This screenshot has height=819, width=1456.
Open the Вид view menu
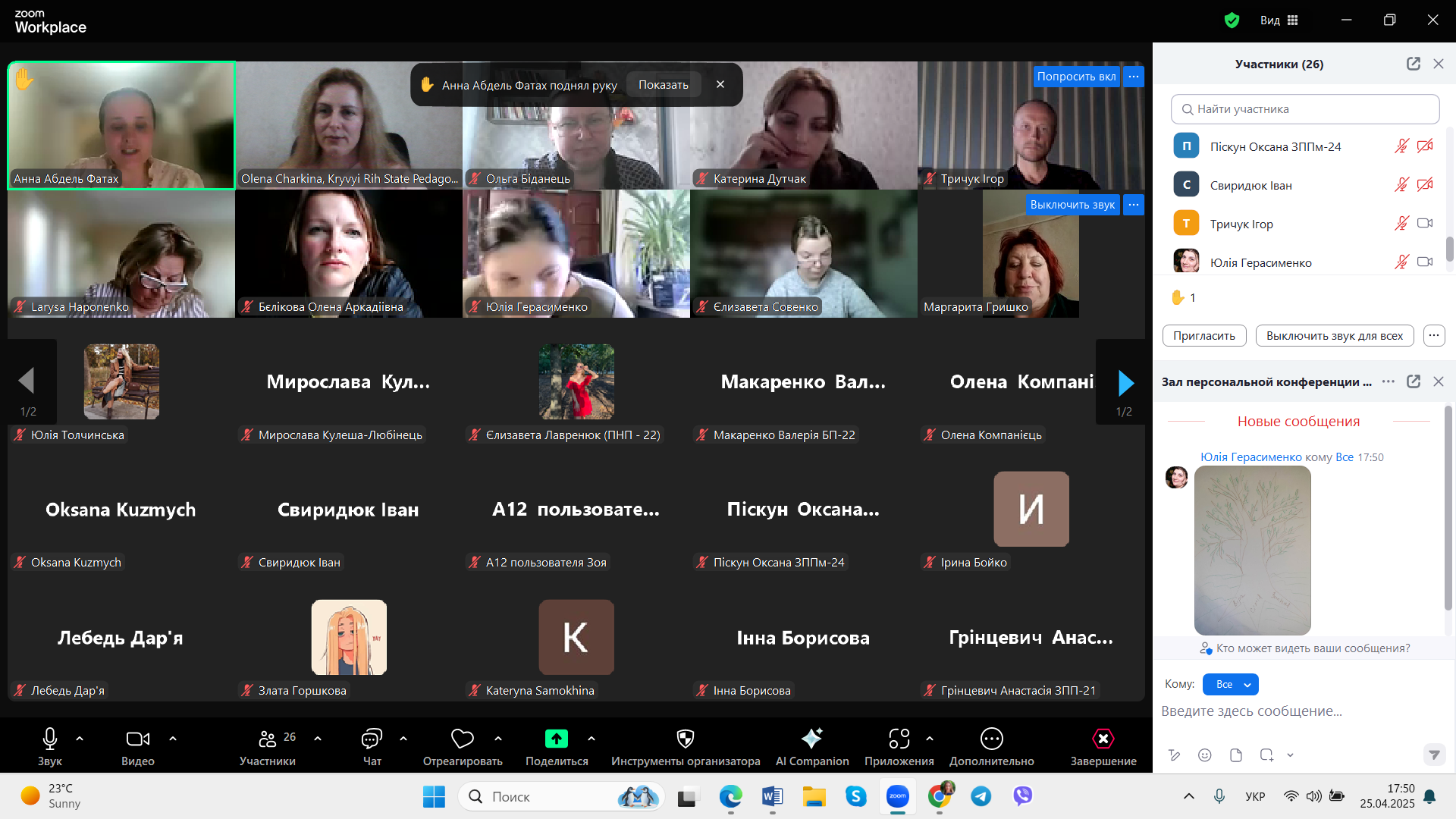point(1279,20)
